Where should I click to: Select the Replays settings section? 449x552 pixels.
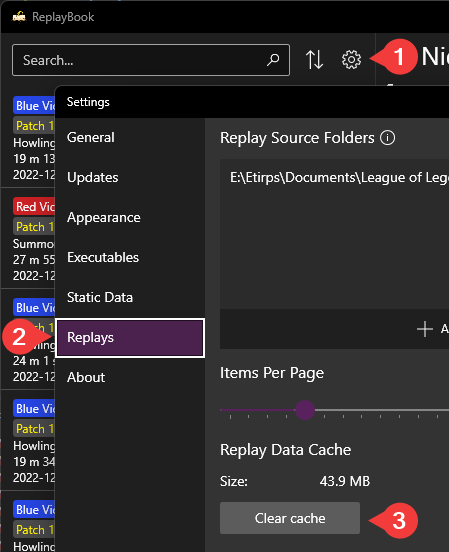tap(130, 338)
